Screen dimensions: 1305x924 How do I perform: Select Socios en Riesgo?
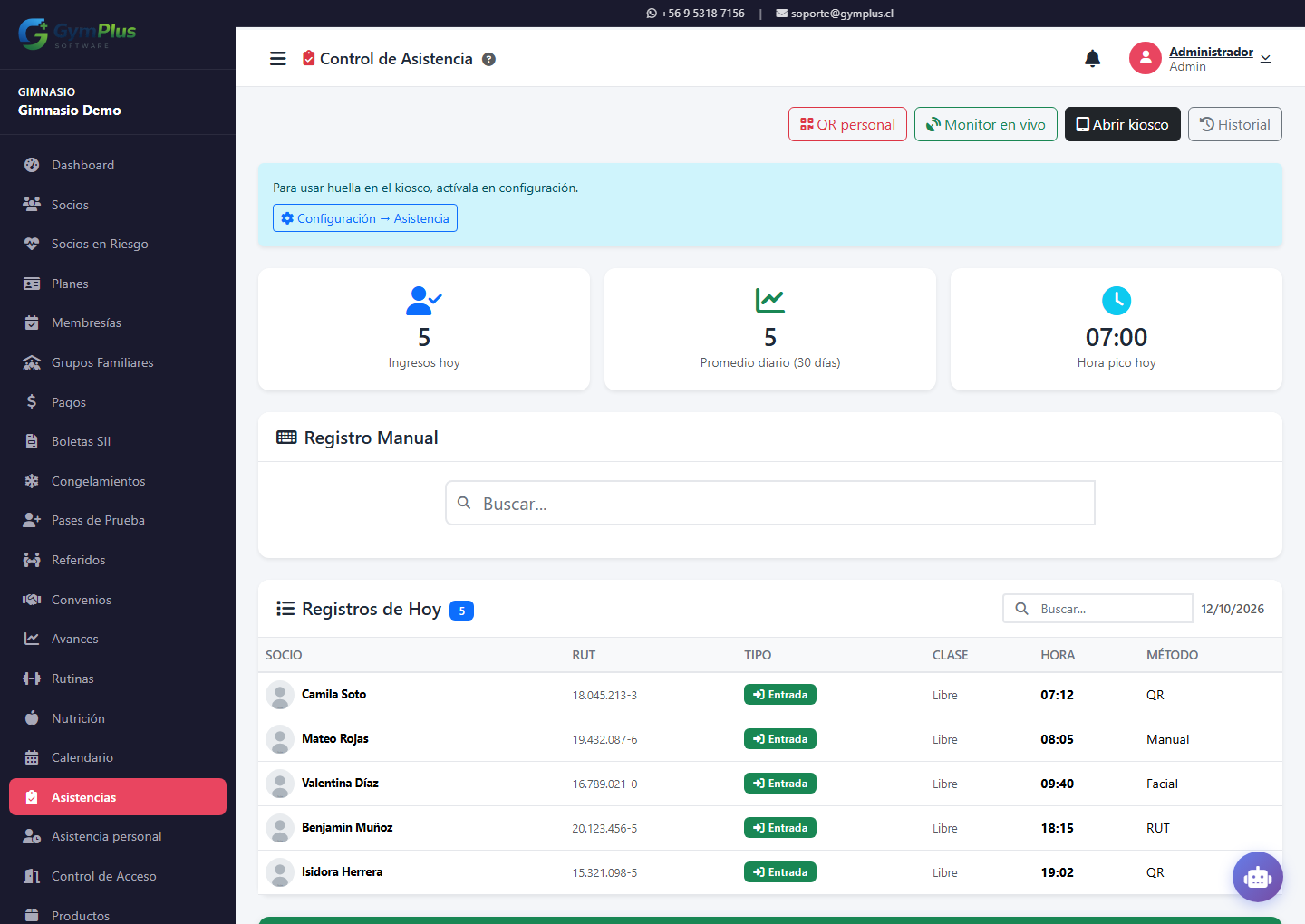point(118,244)
